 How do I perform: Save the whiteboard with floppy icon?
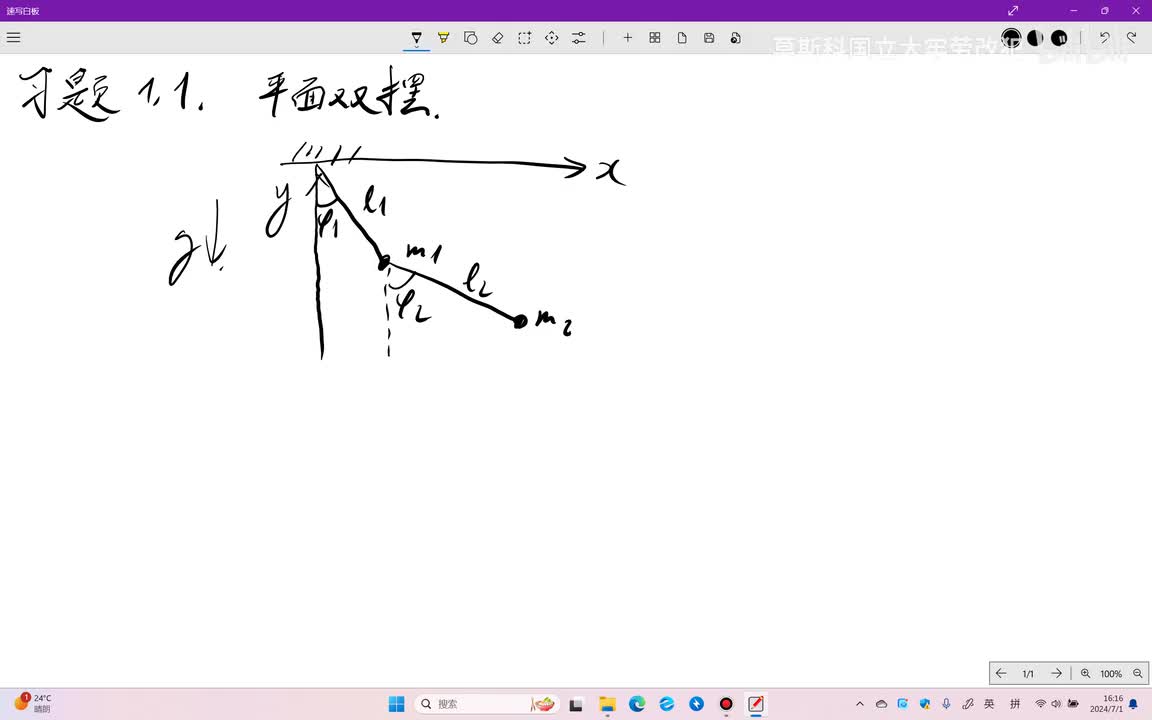[x=709, y=37]
